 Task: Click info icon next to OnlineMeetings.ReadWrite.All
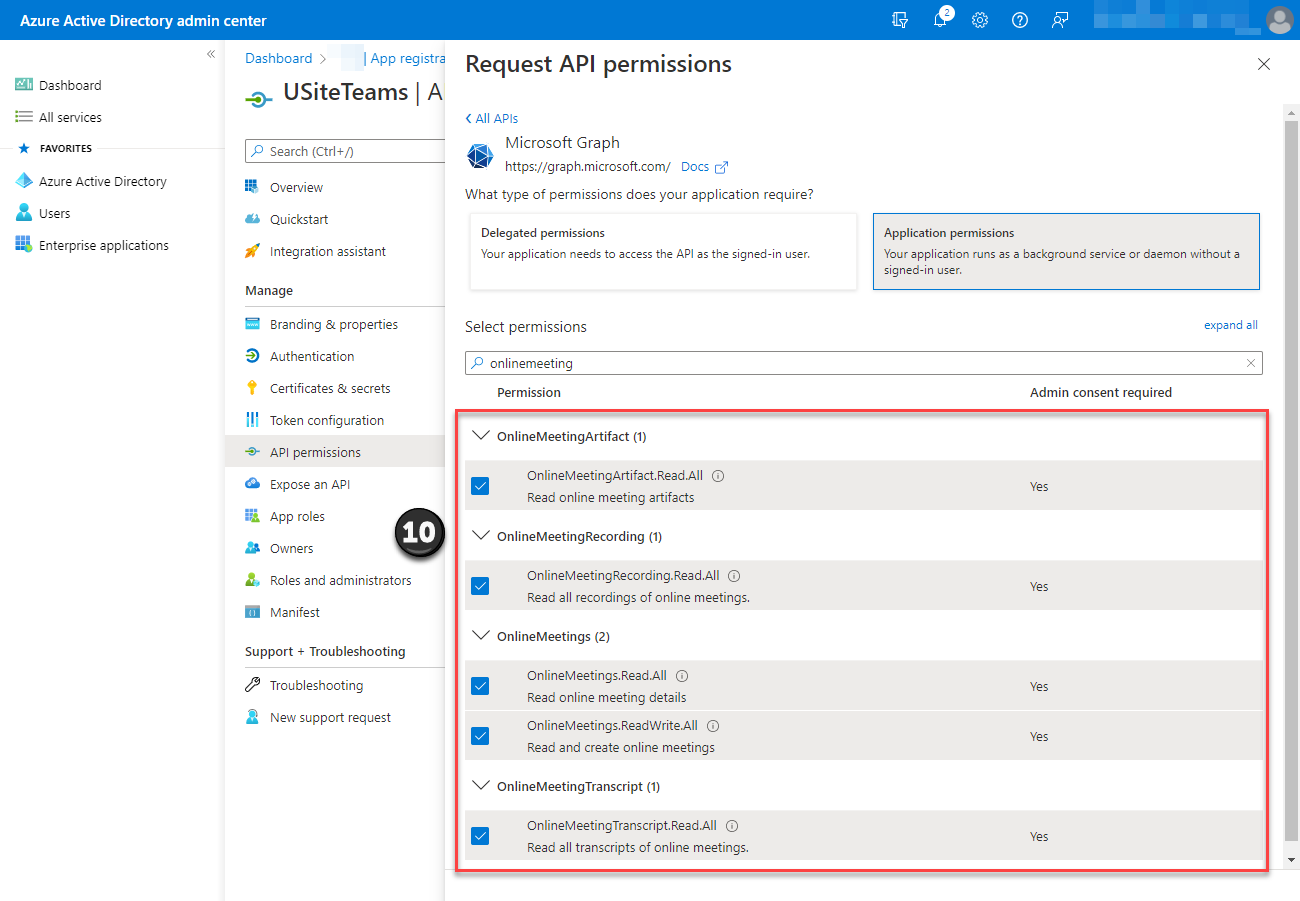(713, 726)
